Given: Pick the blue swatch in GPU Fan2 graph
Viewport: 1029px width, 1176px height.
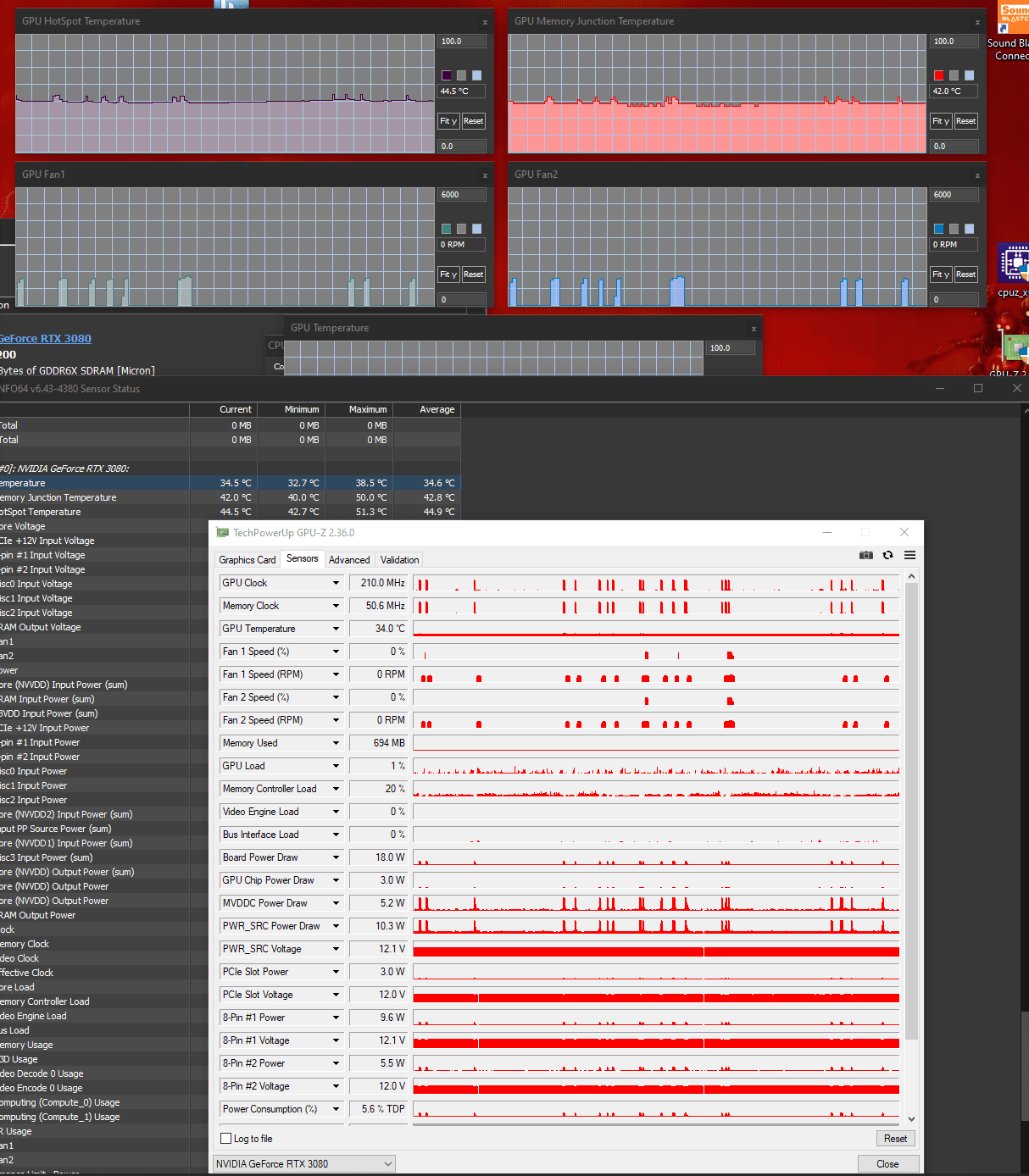Looking at the screenshot, I should tap(939, 229).
